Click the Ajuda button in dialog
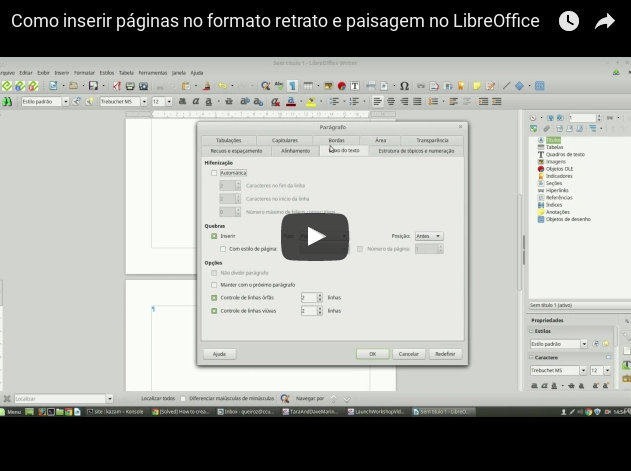Image resolution: width=631 pixels, height=471 pixels. point(219,354)
